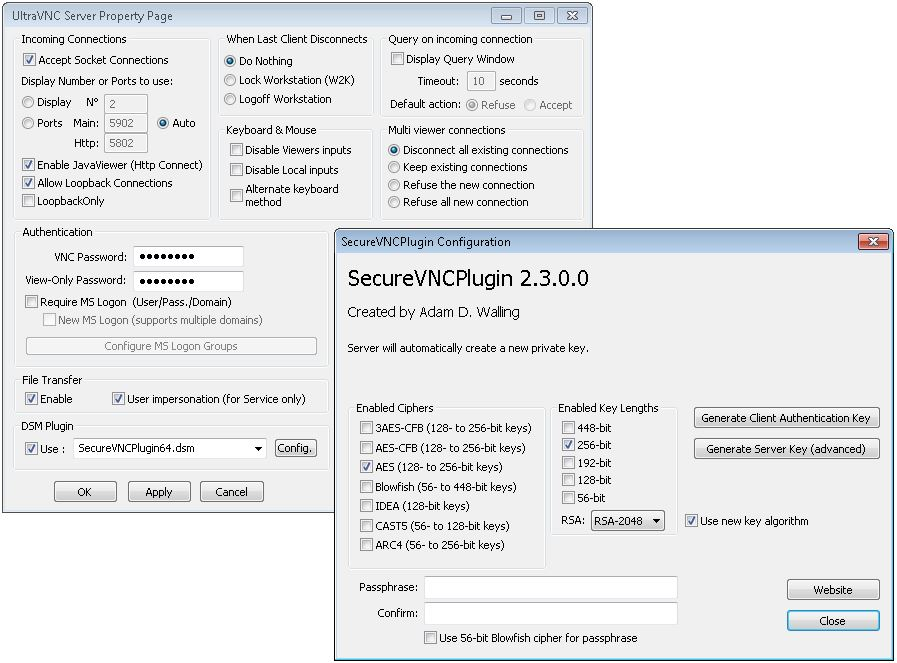Toggle the DSM Plugin Use checkbox
This screenshot has width=897, height=663.
(x=31, y=448)
